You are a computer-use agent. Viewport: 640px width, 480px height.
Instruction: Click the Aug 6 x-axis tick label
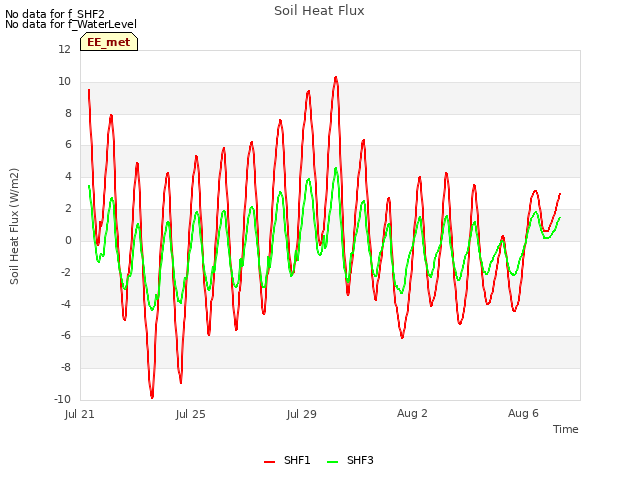(523, 413)
